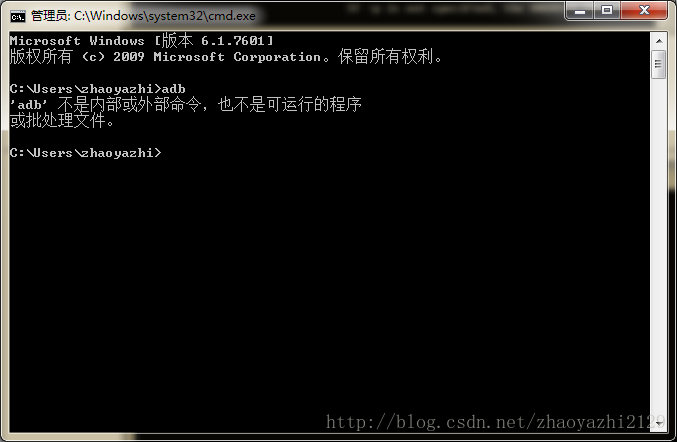This screenshot has height=442, width=677.
Task: Click the Microsoft Windows version header line
Action: 141,41
